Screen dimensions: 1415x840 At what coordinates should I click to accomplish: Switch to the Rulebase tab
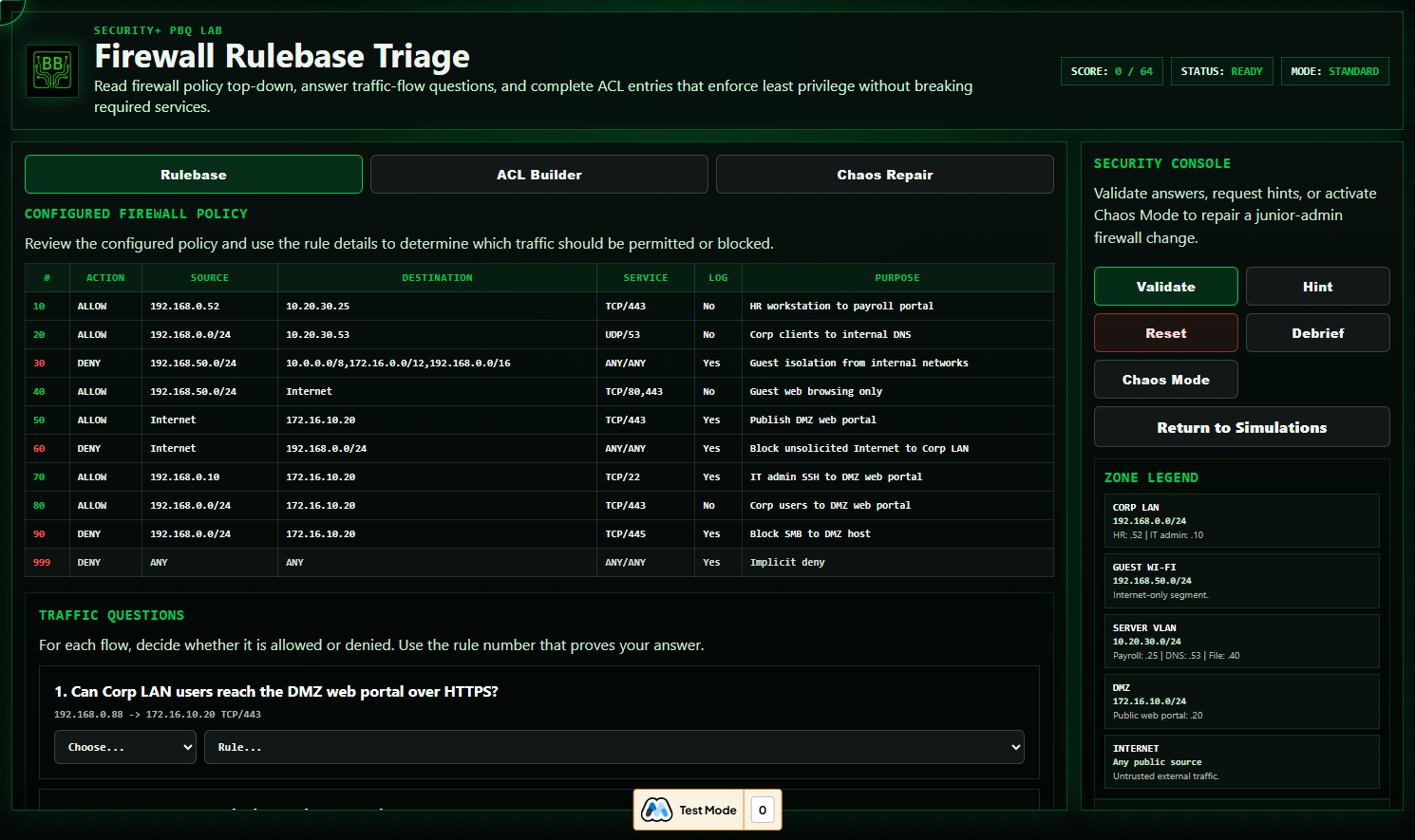click(x=194, y=175)
